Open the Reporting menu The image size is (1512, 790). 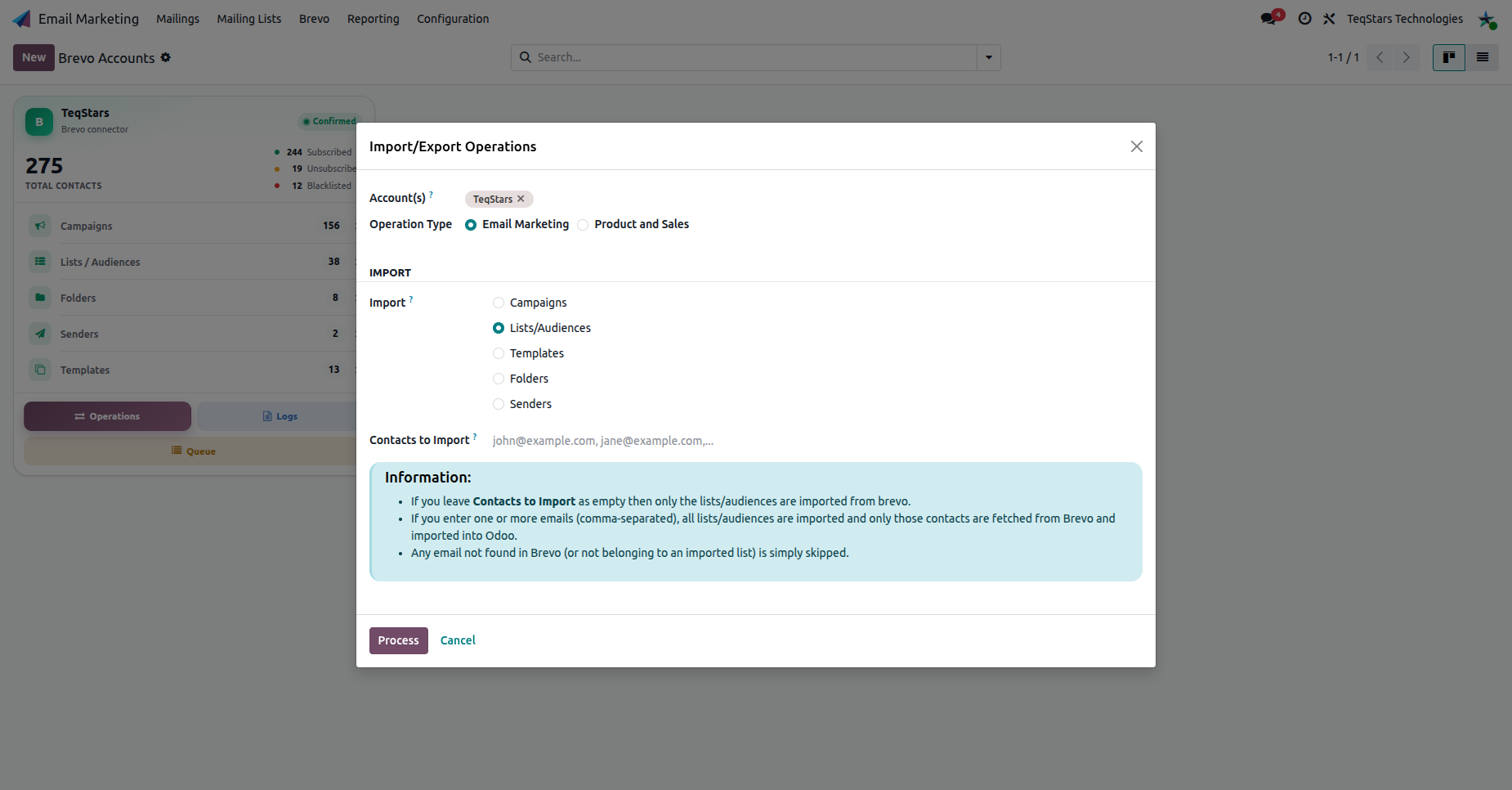tap(374, 19)
